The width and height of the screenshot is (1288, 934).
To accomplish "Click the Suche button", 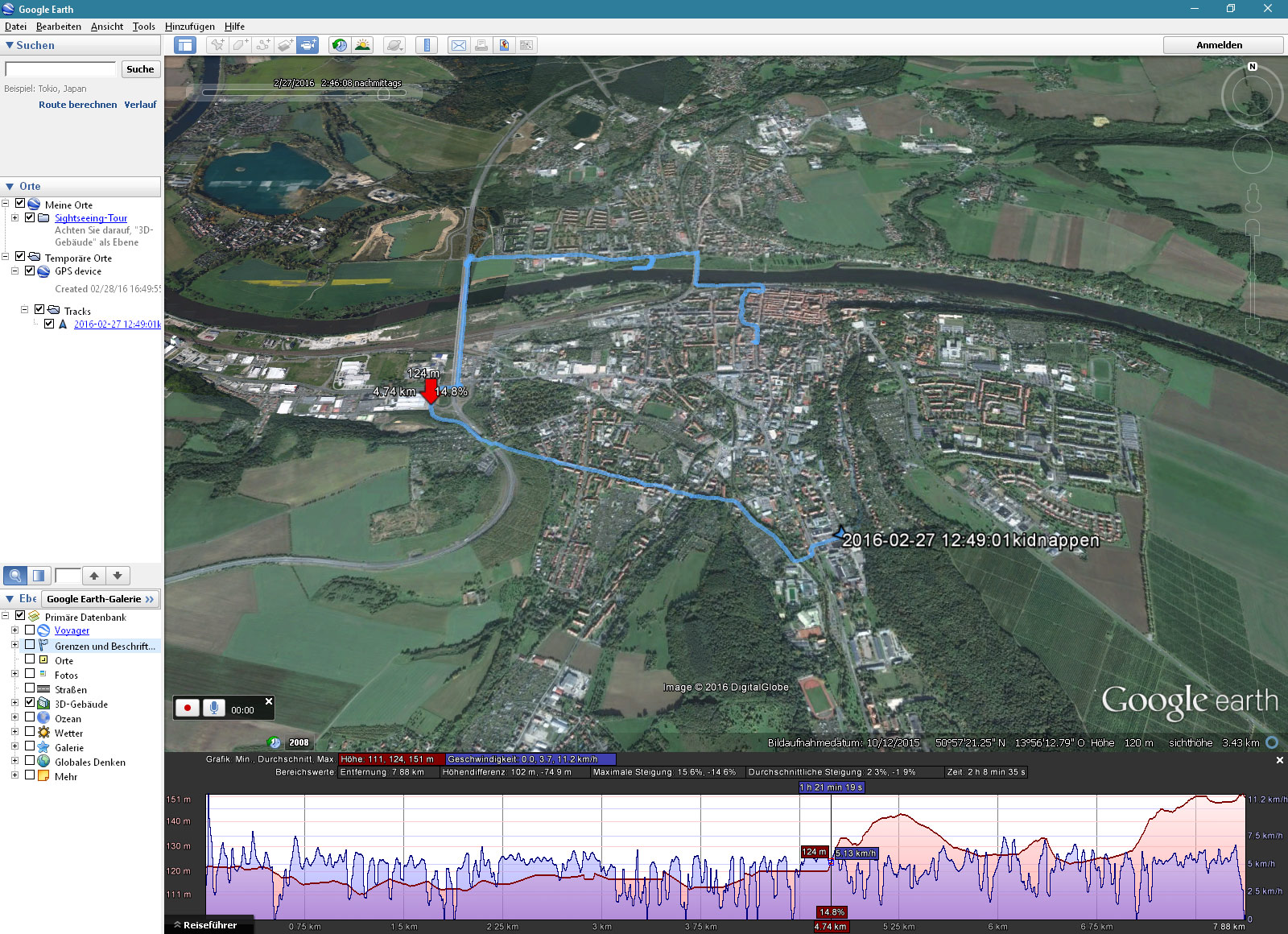I will [x=140, y=69].
